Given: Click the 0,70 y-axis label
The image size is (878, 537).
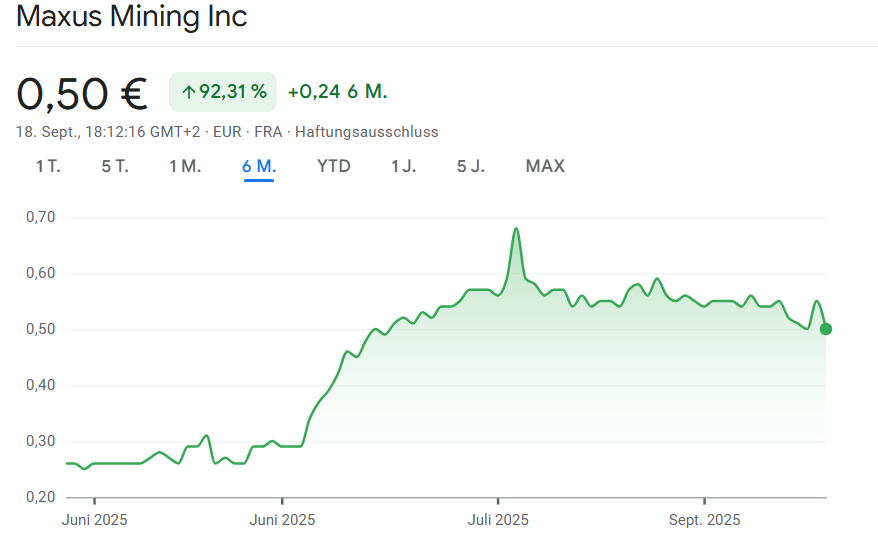Looking at the screenshot, I should pos(41,217).
